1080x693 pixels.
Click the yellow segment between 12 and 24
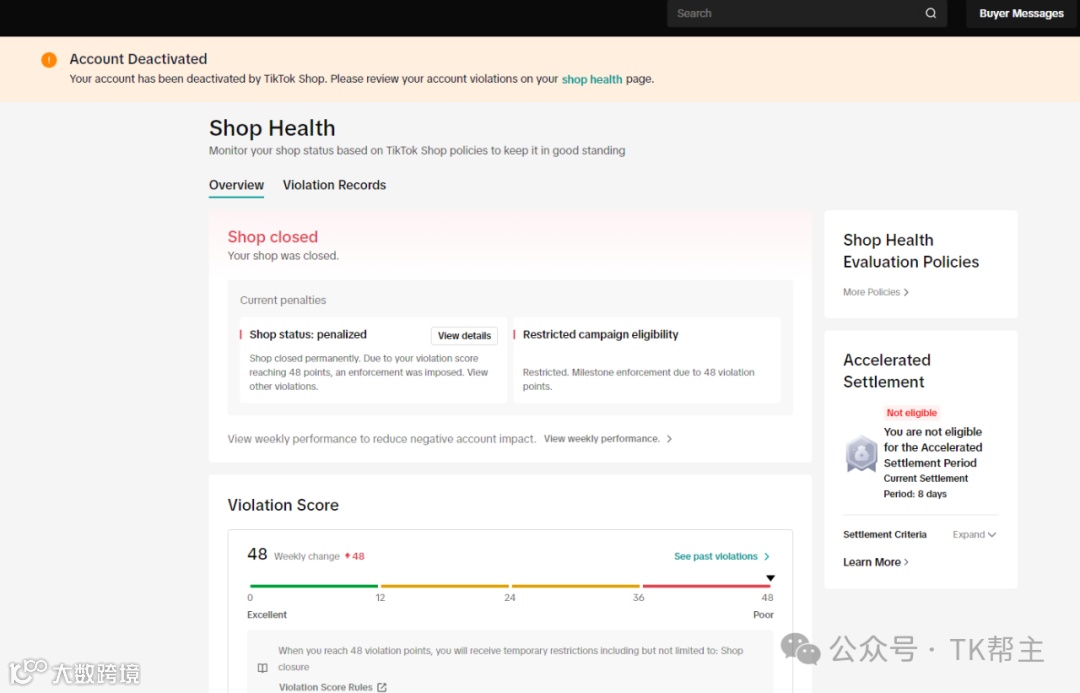pos(445,586)
